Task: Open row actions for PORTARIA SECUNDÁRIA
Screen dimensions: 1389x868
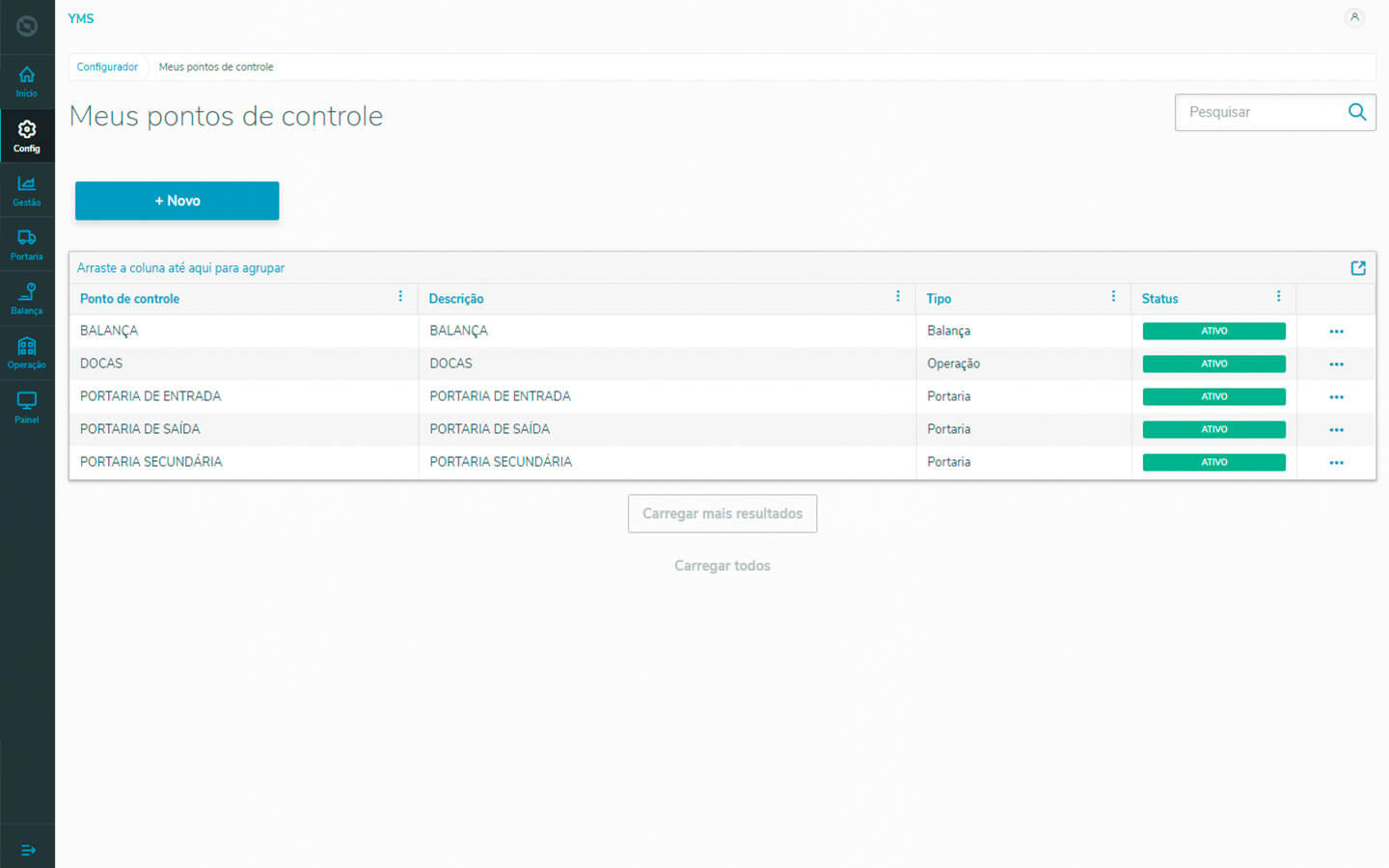Action: 1336,463
